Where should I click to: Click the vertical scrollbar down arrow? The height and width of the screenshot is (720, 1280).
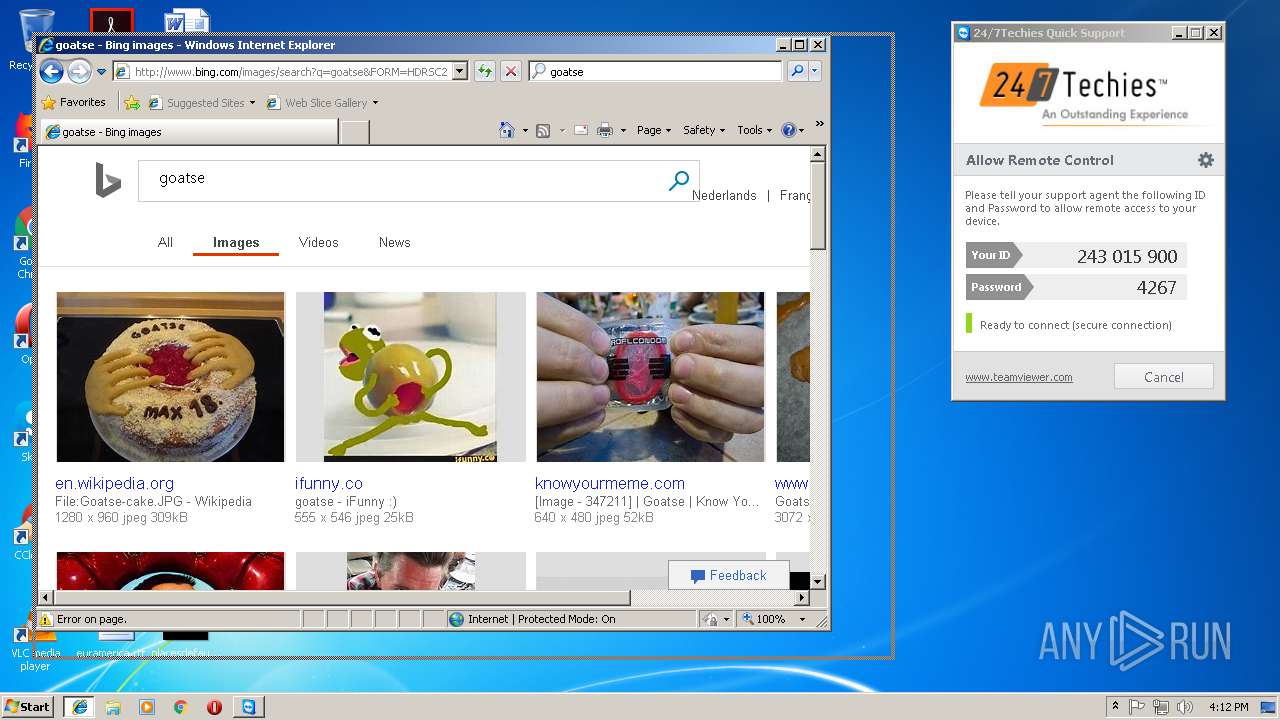tap(818, 581)
